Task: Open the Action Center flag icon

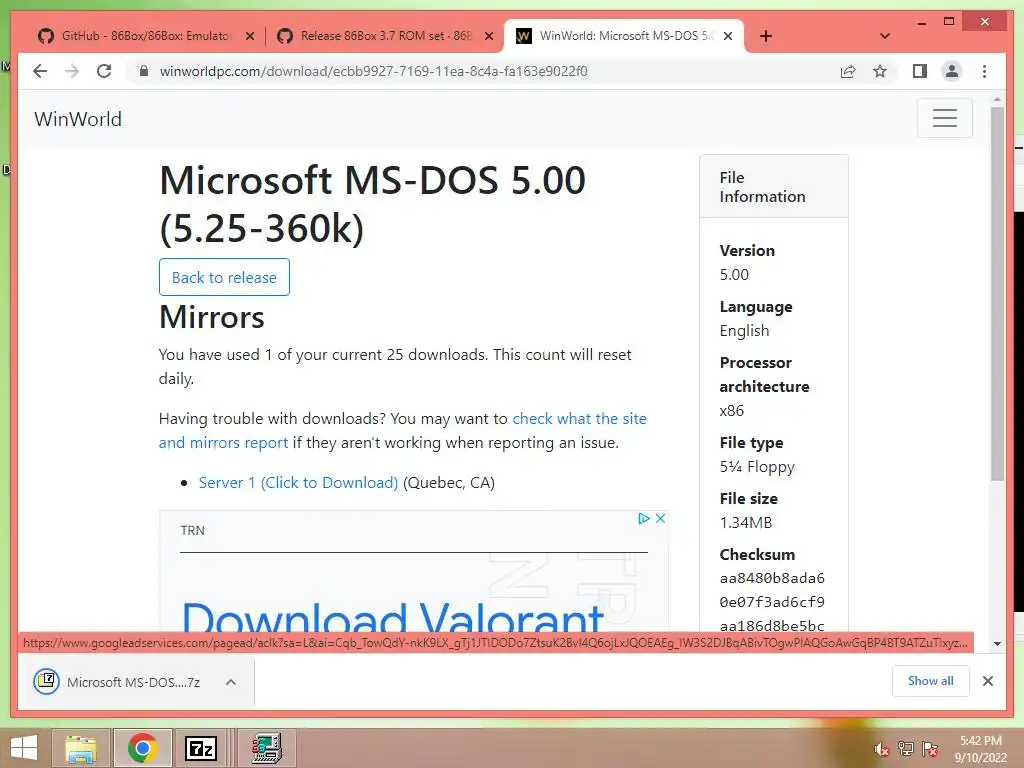Action: click(929, 749)
